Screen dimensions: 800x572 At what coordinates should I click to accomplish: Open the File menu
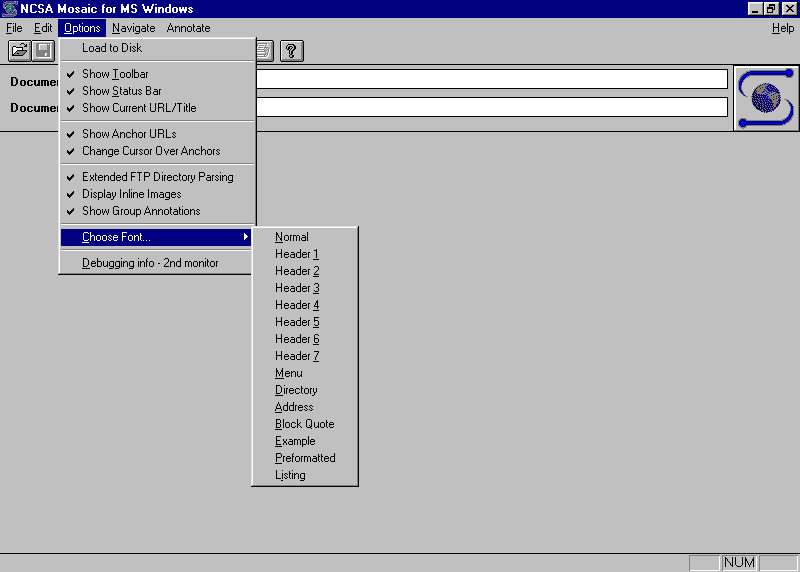(x=14, y=28)
